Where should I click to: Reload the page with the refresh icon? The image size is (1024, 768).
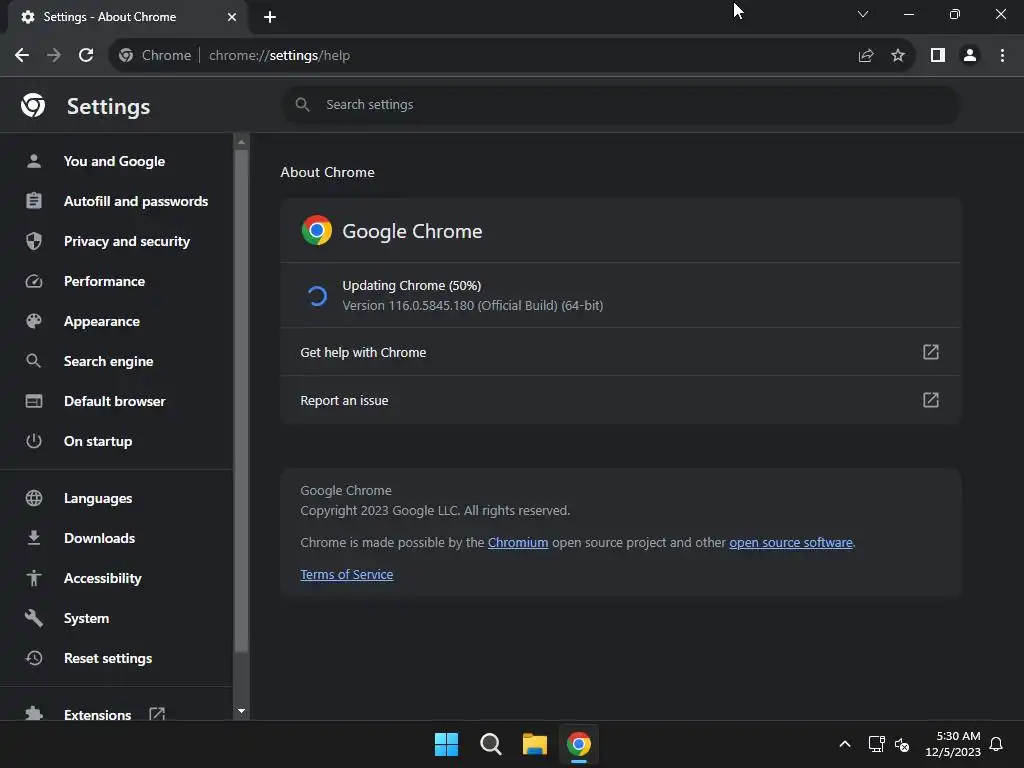pyautogui.click(x=86, y=56)
